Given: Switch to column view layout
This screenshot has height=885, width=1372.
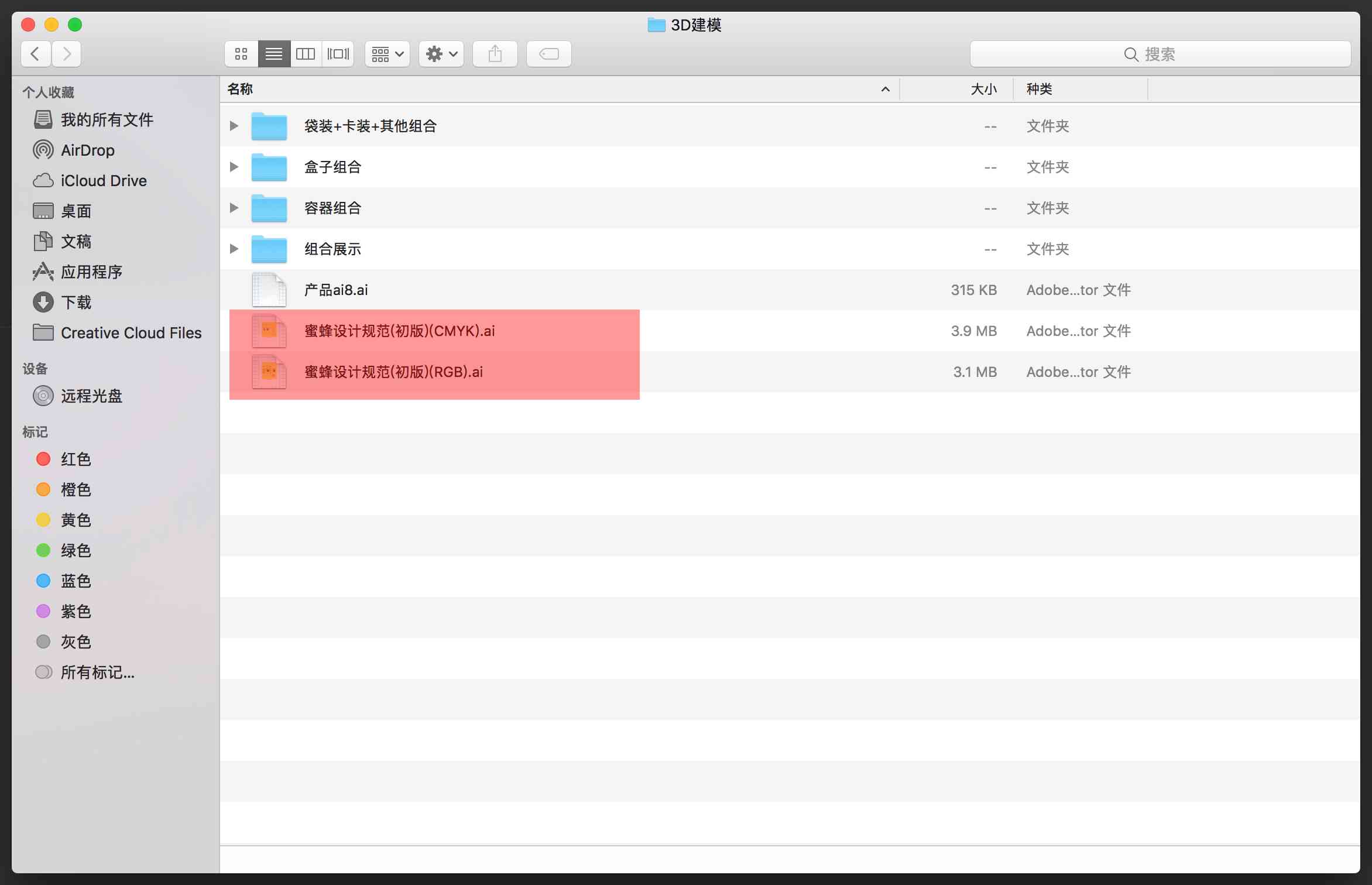Looking at the screenshot, I should [x=306, y=54].
